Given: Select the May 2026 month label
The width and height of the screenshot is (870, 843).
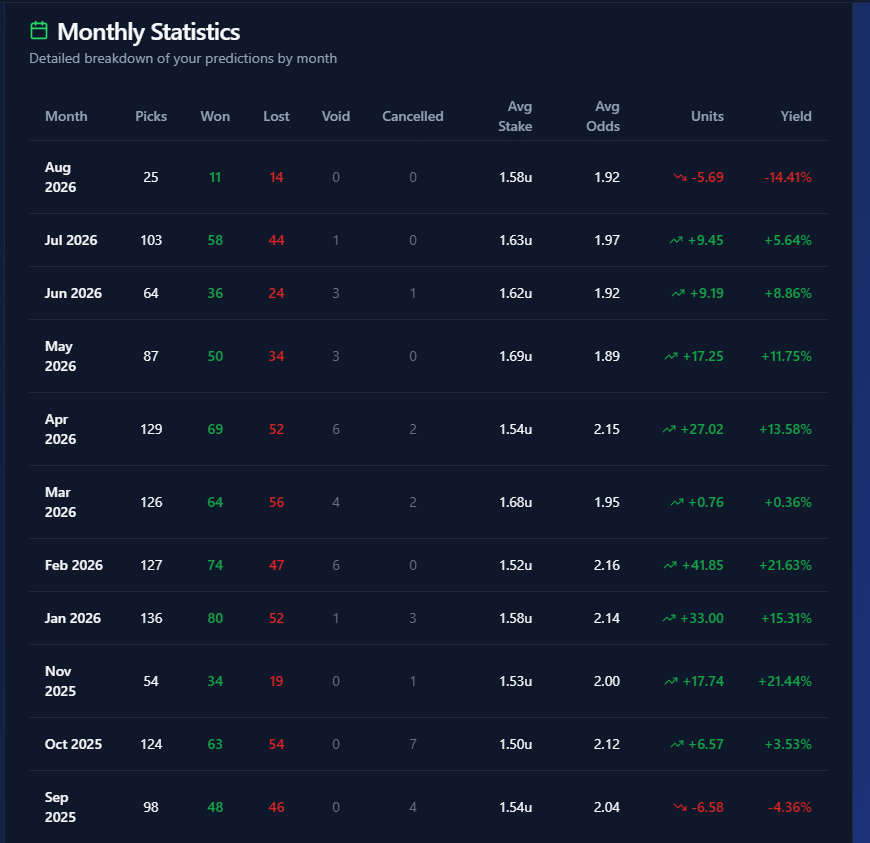Looking at the screenshot, I should click(x=60, y=356).
